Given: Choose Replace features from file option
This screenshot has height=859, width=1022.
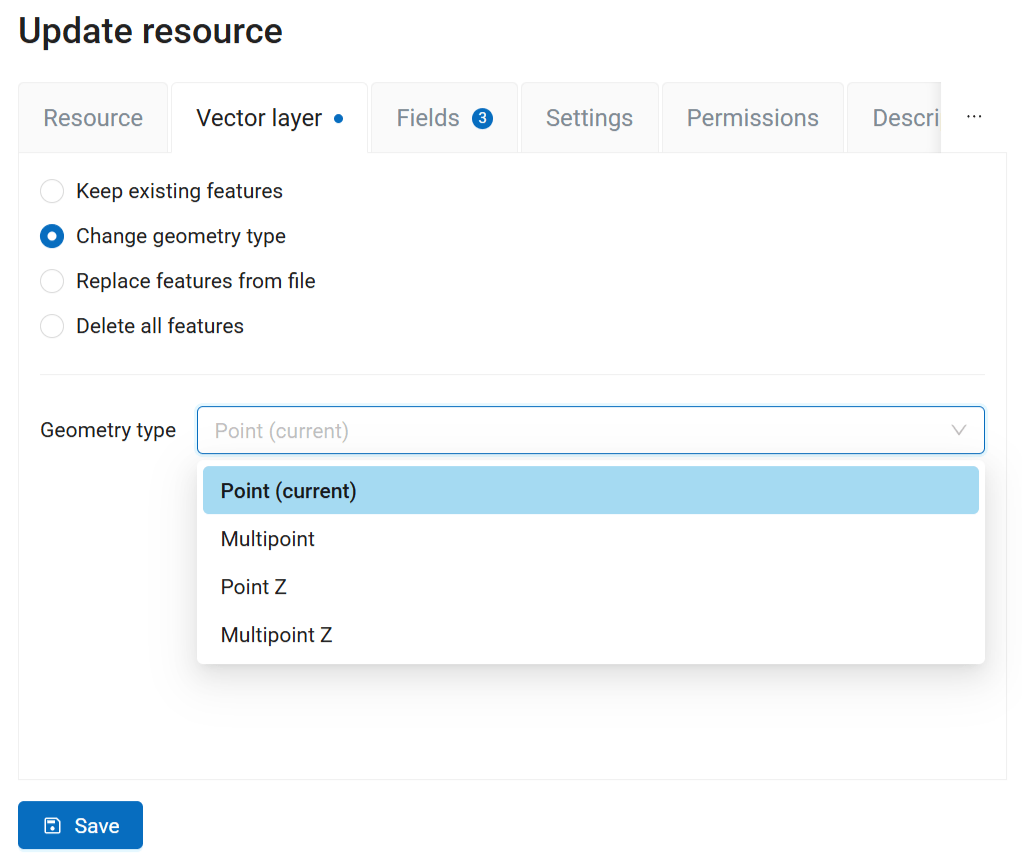Looking at the screenshot, I should [52, 281].
